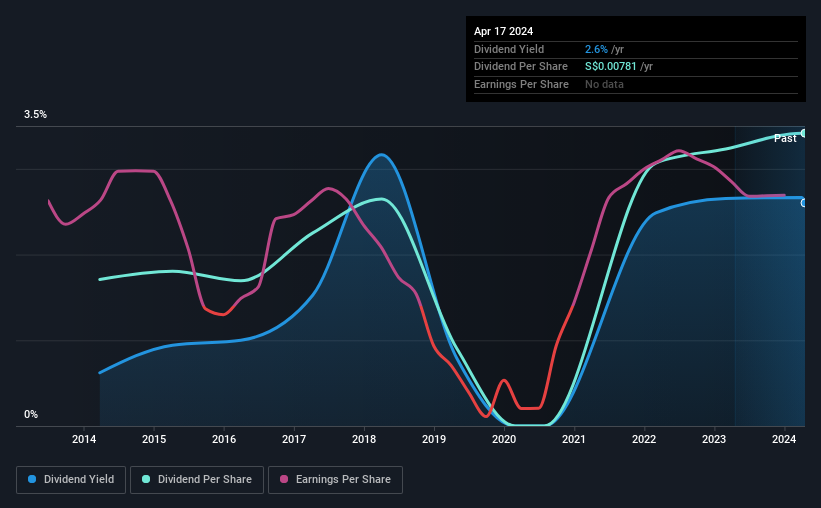Click the 2022 x-axis label

coord(644,439)
